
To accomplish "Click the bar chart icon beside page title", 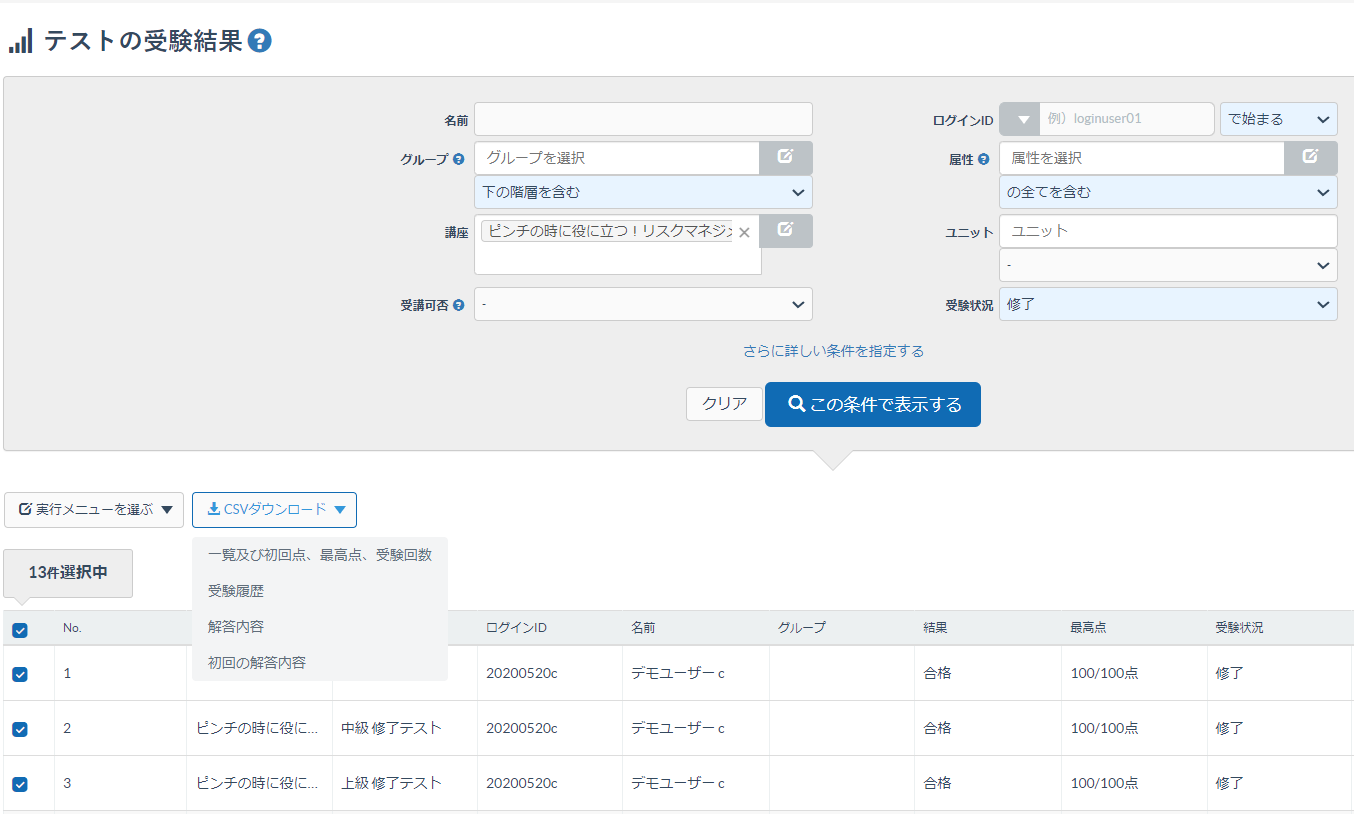I will point(20,41).
